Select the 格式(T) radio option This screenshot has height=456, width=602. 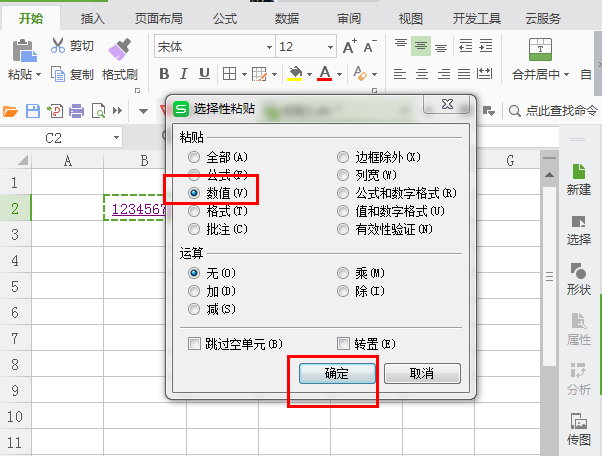[x=194, y=211]
